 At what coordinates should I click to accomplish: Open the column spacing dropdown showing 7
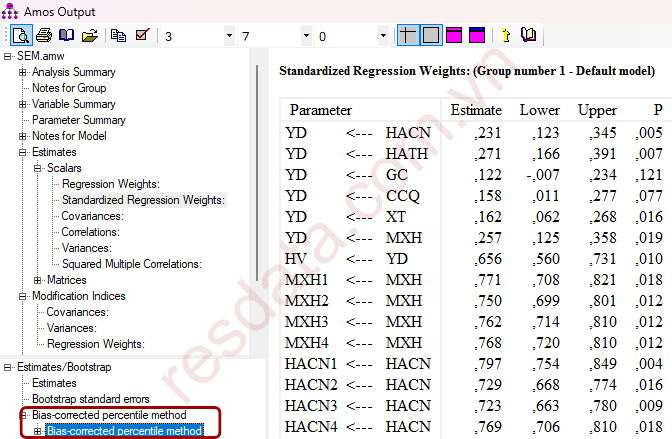306,36
